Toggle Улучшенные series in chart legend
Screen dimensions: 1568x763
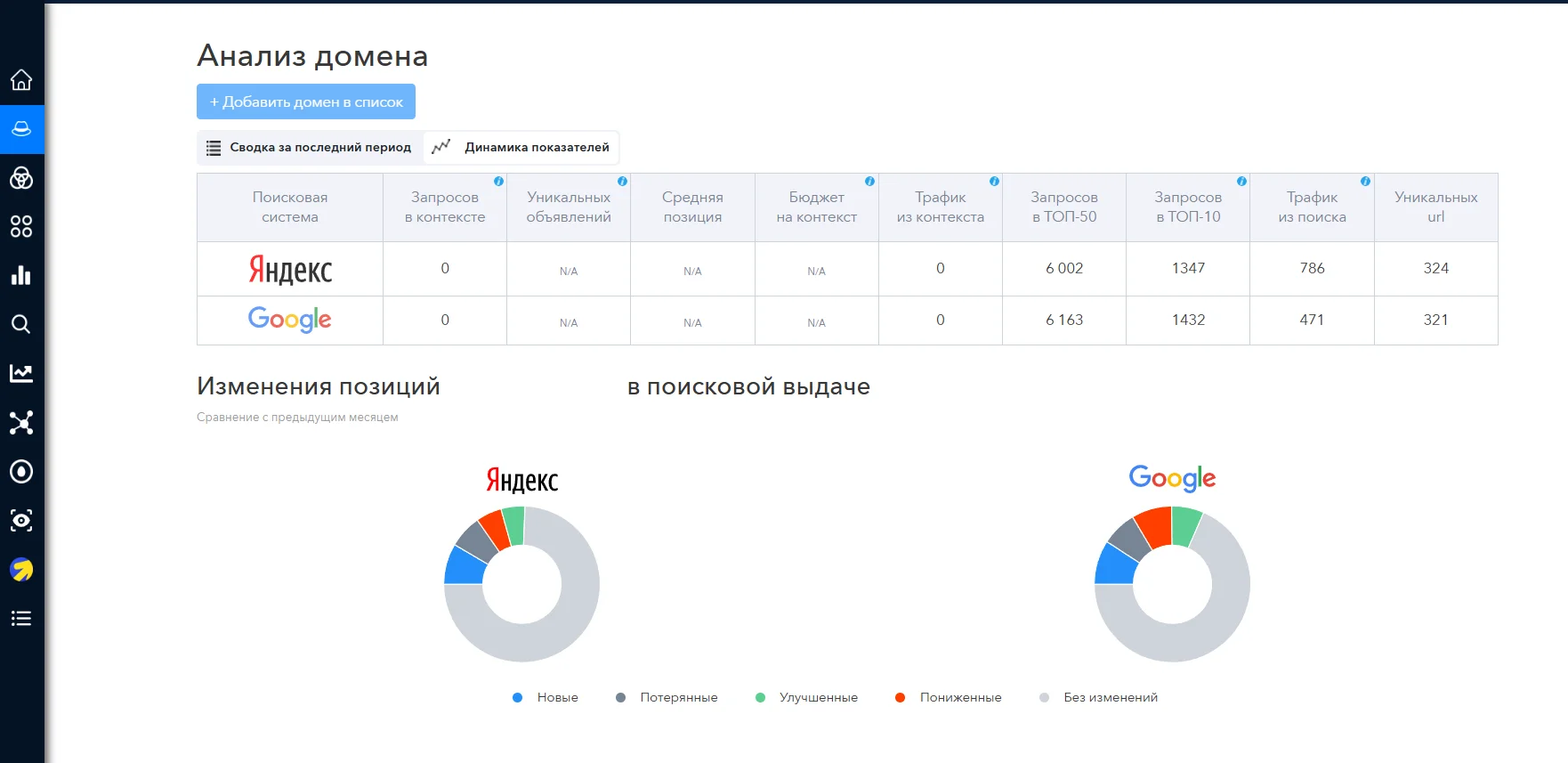point(806,698)
